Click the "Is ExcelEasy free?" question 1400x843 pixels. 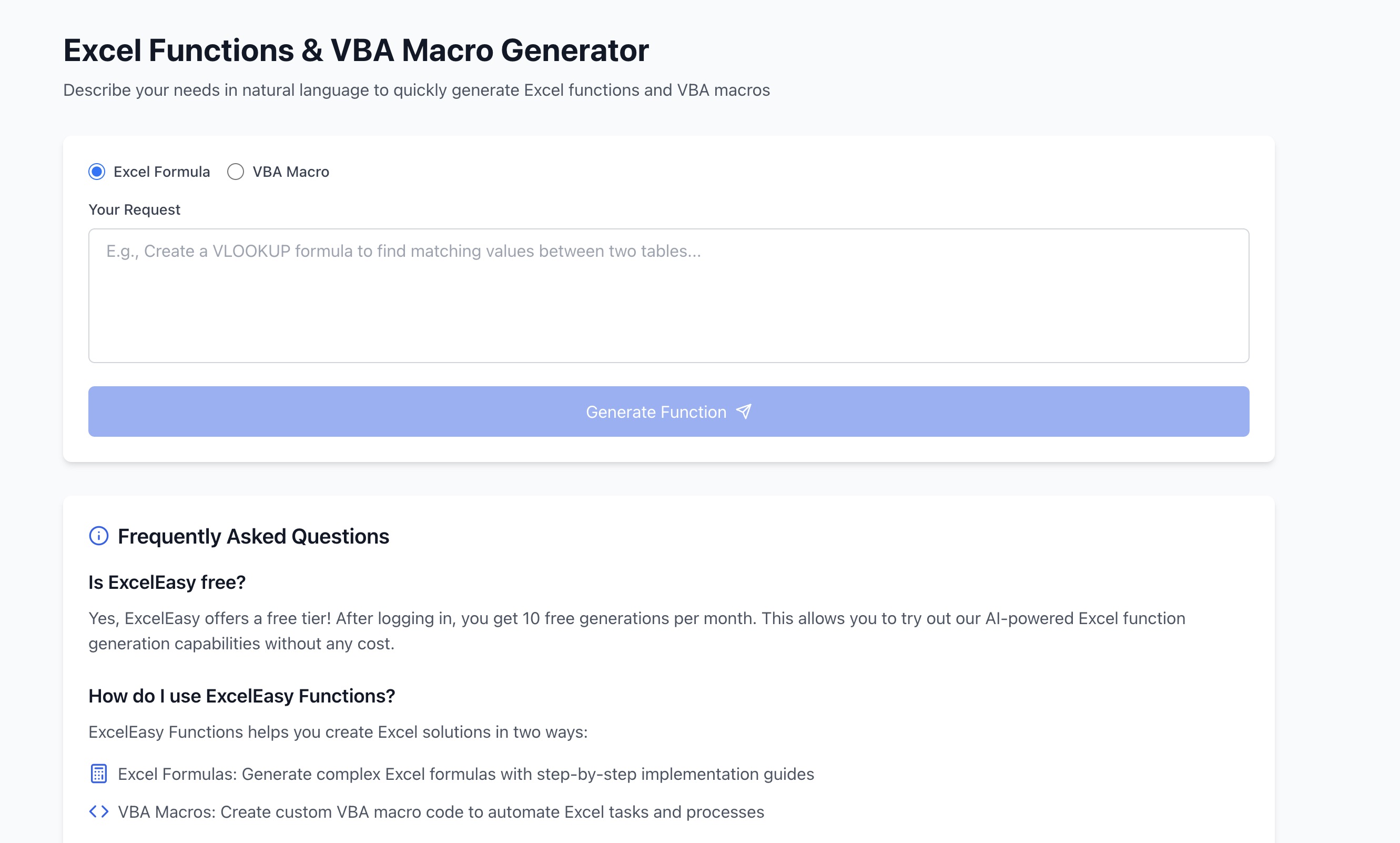(167, 583)
